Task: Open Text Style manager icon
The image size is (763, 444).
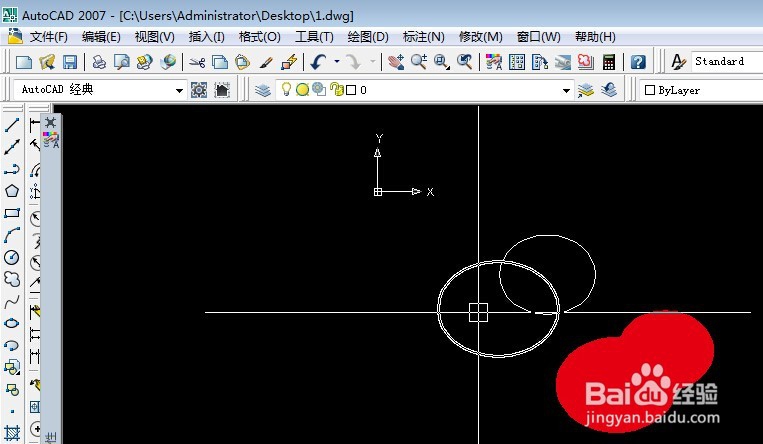Action: click(x=677, y=62)
